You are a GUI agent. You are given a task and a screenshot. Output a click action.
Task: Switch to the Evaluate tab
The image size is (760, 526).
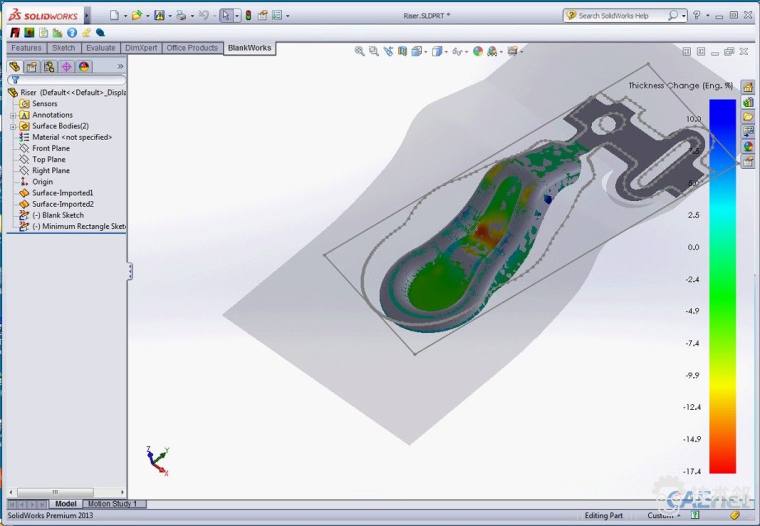pyautogui.click(x=100, y=48)
